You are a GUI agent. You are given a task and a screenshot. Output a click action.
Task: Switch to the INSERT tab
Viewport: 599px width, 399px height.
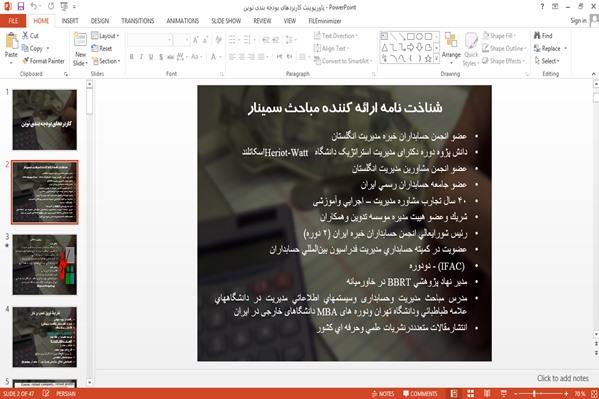(70, 21)
